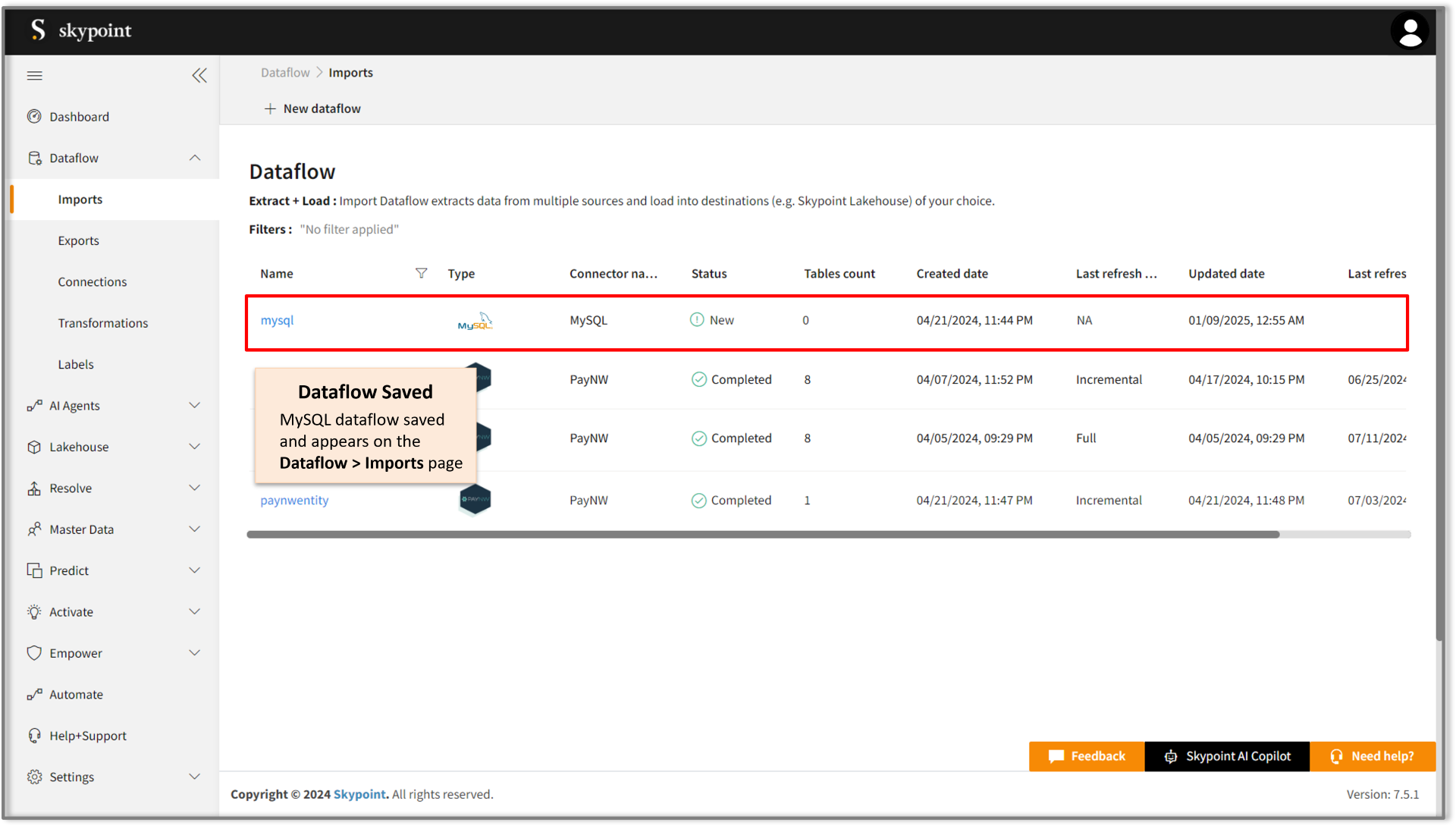Click the orange Feedback button
This screenshot has width=1456, height=826.
[x=1086, y=756]
